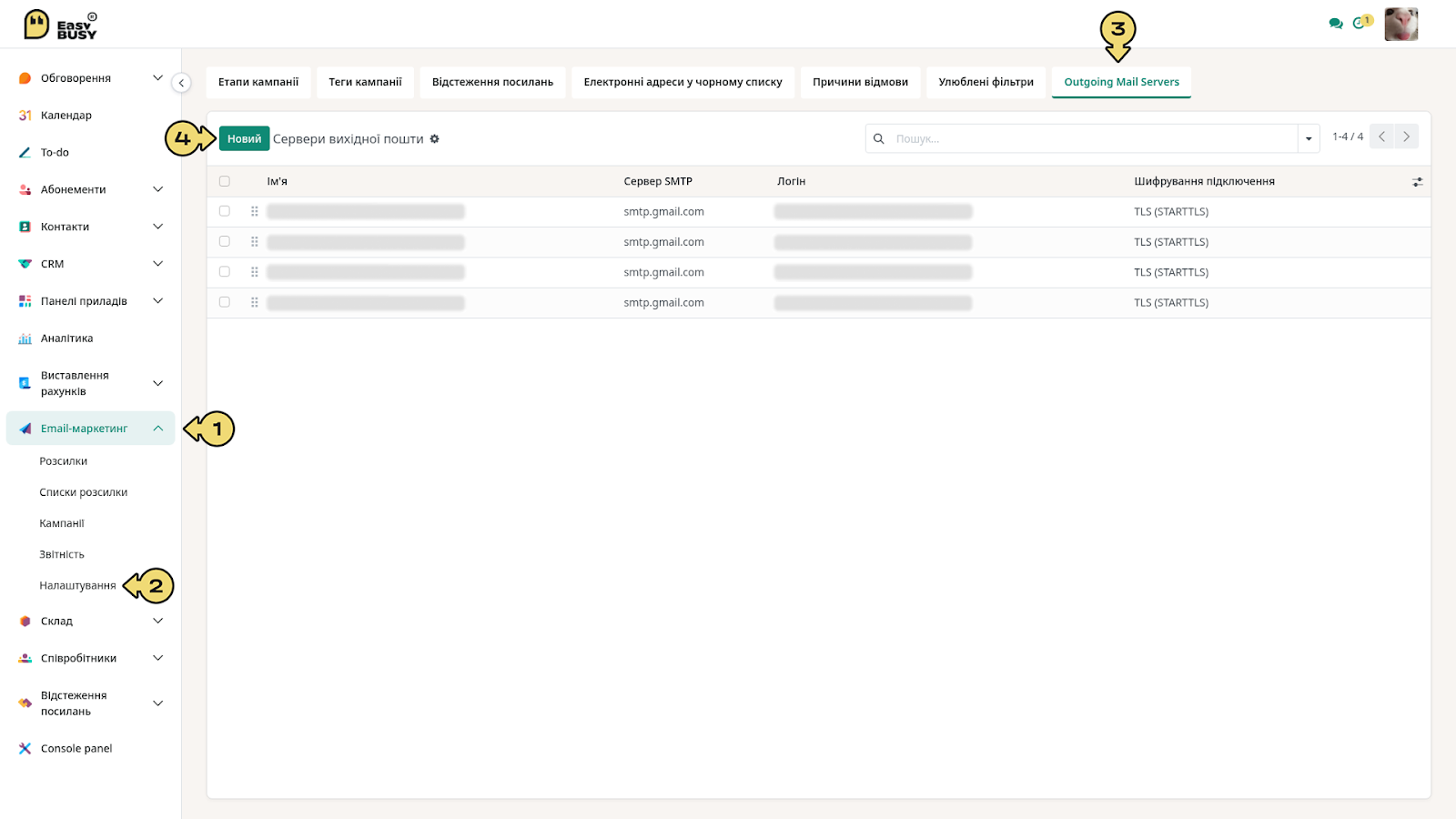Switch to Етапи кампанії tab
The width and height of the screenshot is (1456, 819).
click(x=258, y=82)
